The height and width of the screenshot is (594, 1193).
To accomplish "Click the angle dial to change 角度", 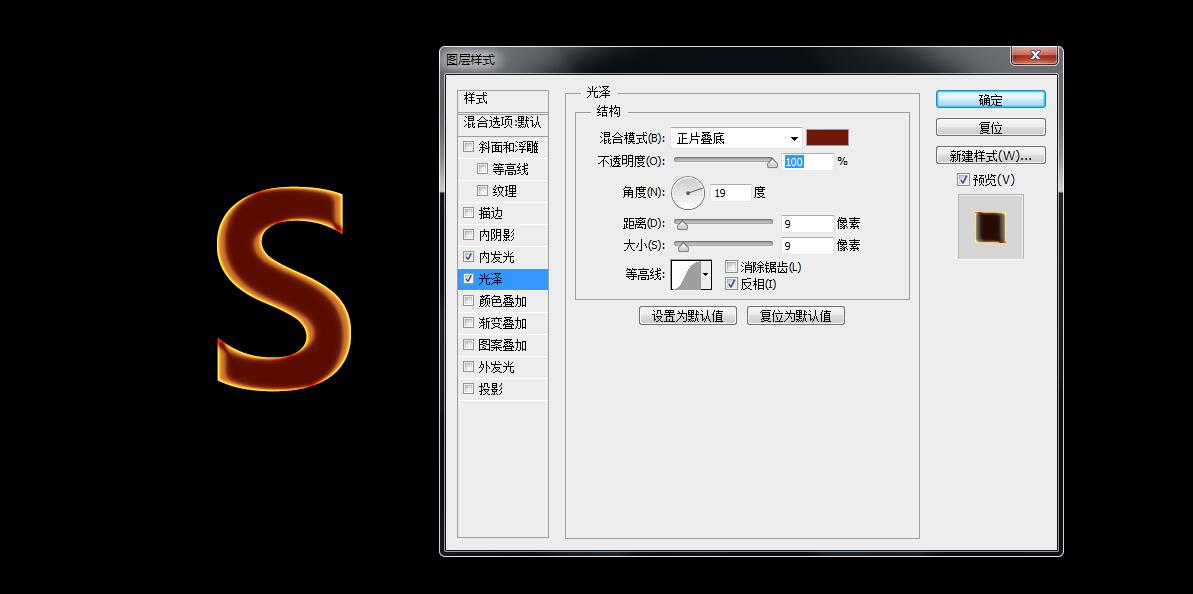I will 688,192.
